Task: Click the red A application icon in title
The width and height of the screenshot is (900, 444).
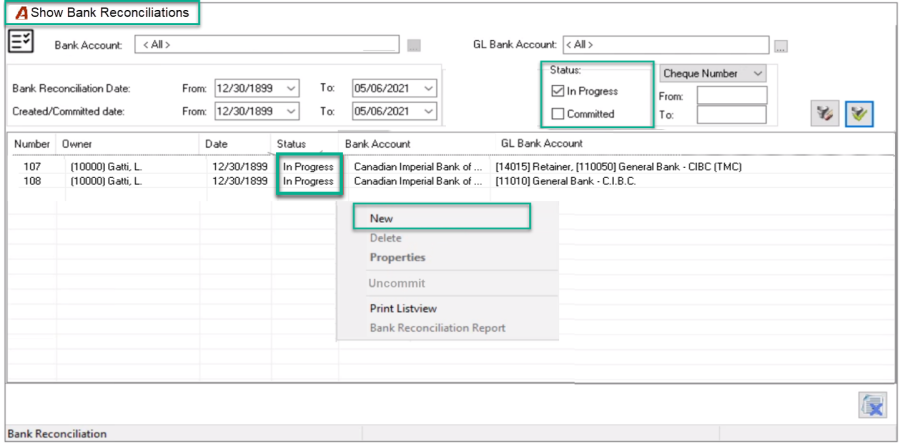Action: 22,13
